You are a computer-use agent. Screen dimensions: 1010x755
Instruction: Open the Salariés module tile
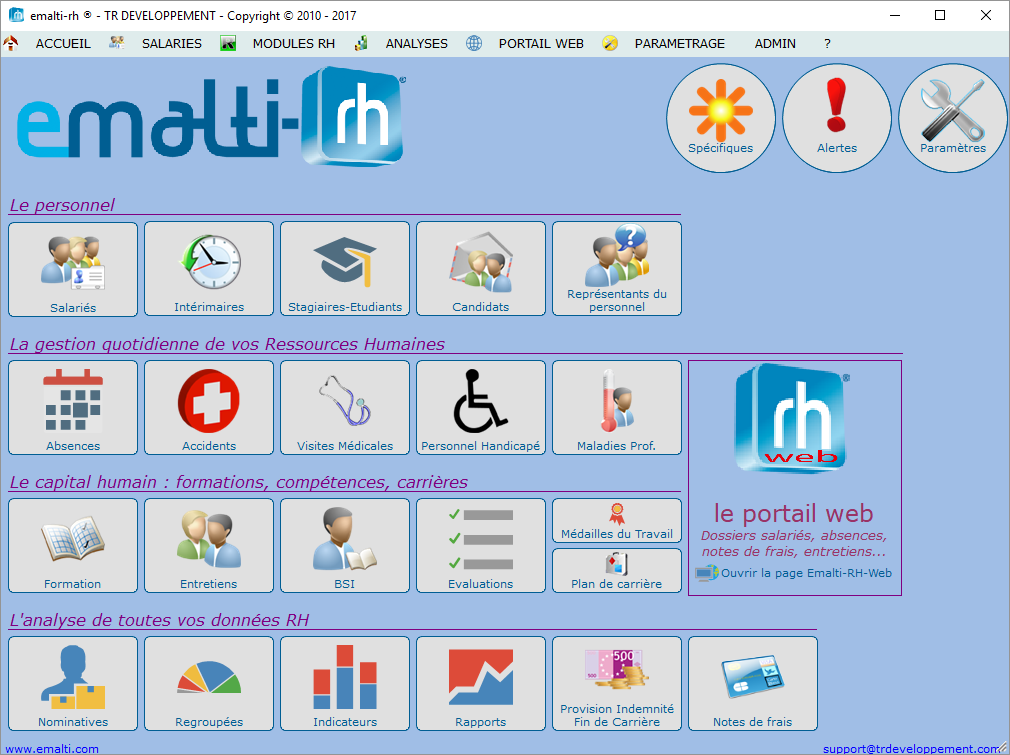(x=73, y=269)
